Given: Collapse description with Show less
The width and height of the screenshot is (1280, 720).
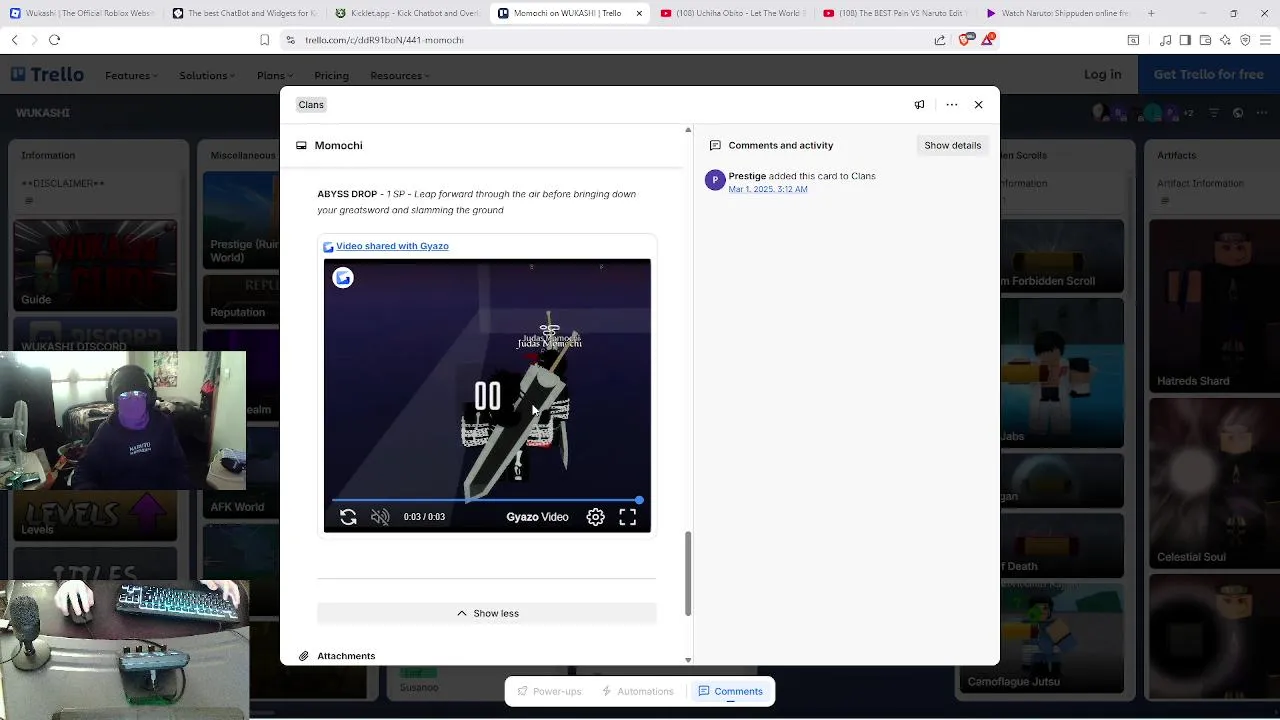Looking at the screenshot, I should (487, 613).
